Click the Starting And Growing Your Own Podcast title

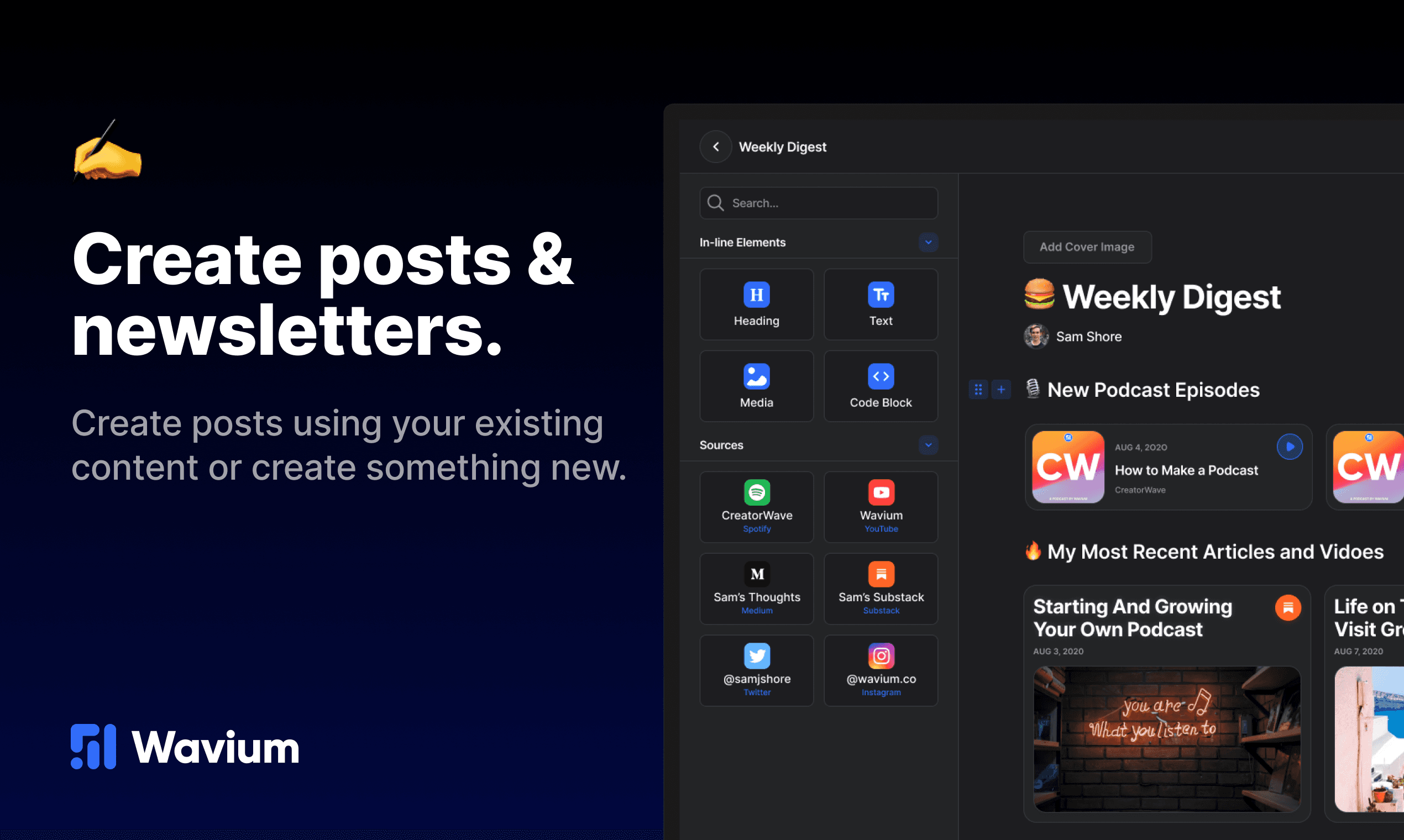(x=1131, y=617)
